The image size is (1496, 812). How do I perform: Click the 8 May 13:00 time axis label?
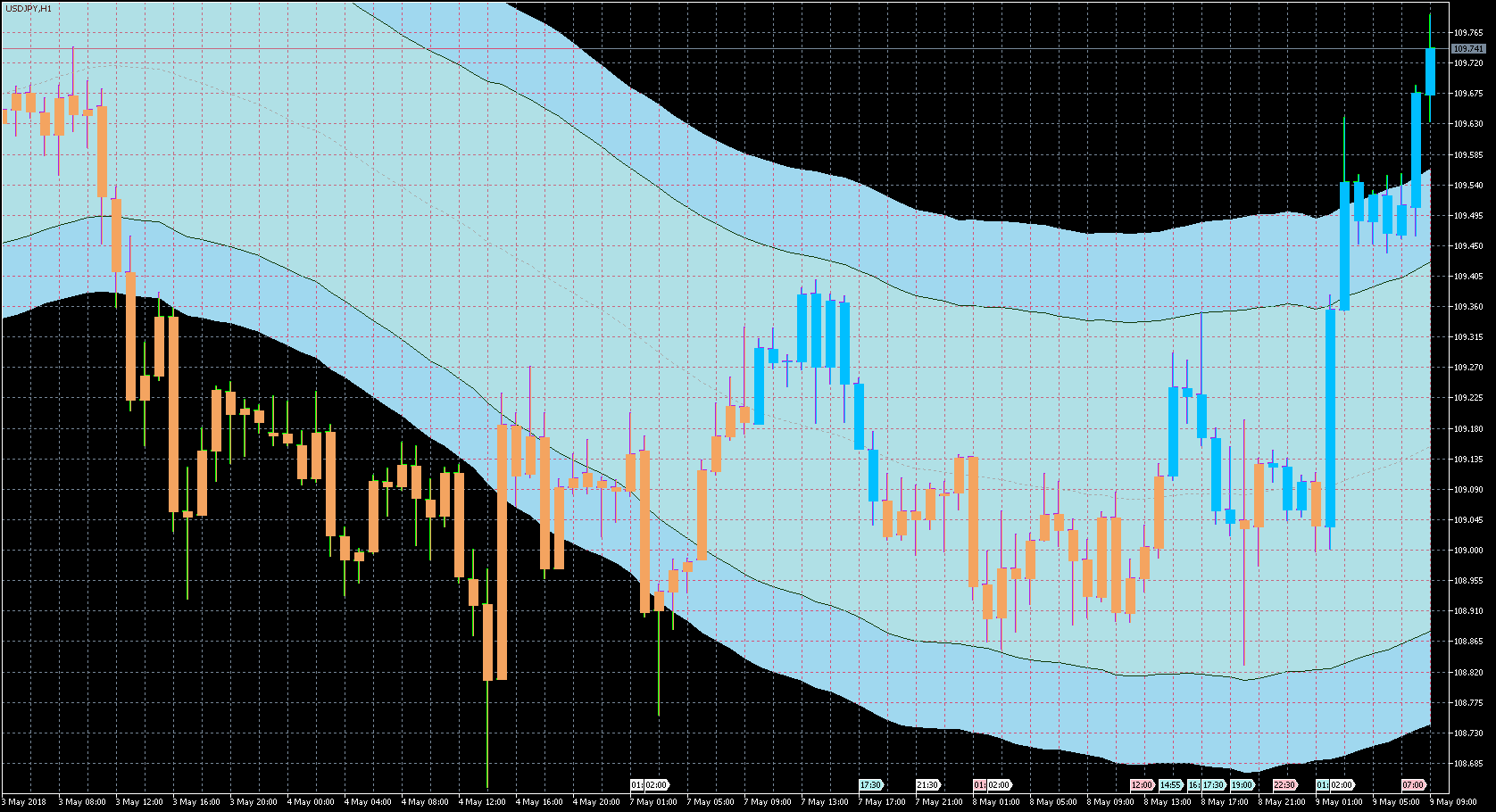1170,801
